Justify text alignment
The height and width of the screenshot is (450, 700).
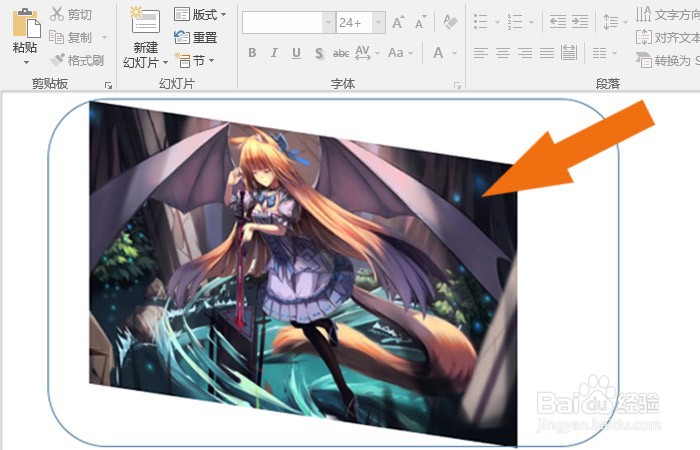point(547,53)
